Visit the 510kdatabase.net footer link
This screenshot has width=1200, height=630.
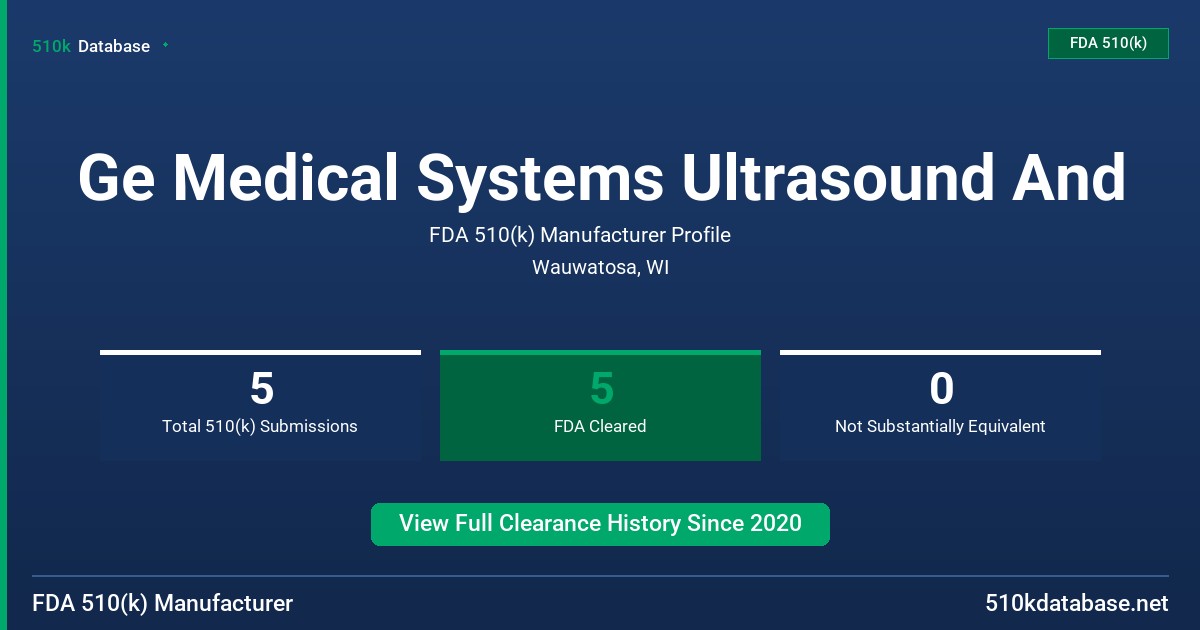[1076, 603]
